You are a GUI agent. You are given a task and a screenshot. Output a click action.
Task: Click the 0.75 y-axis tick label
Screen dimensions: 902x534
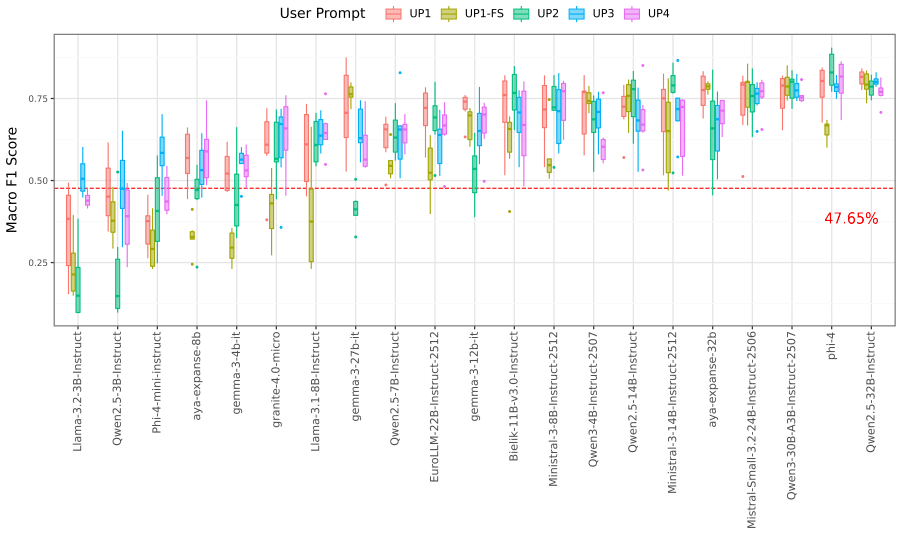39,99
